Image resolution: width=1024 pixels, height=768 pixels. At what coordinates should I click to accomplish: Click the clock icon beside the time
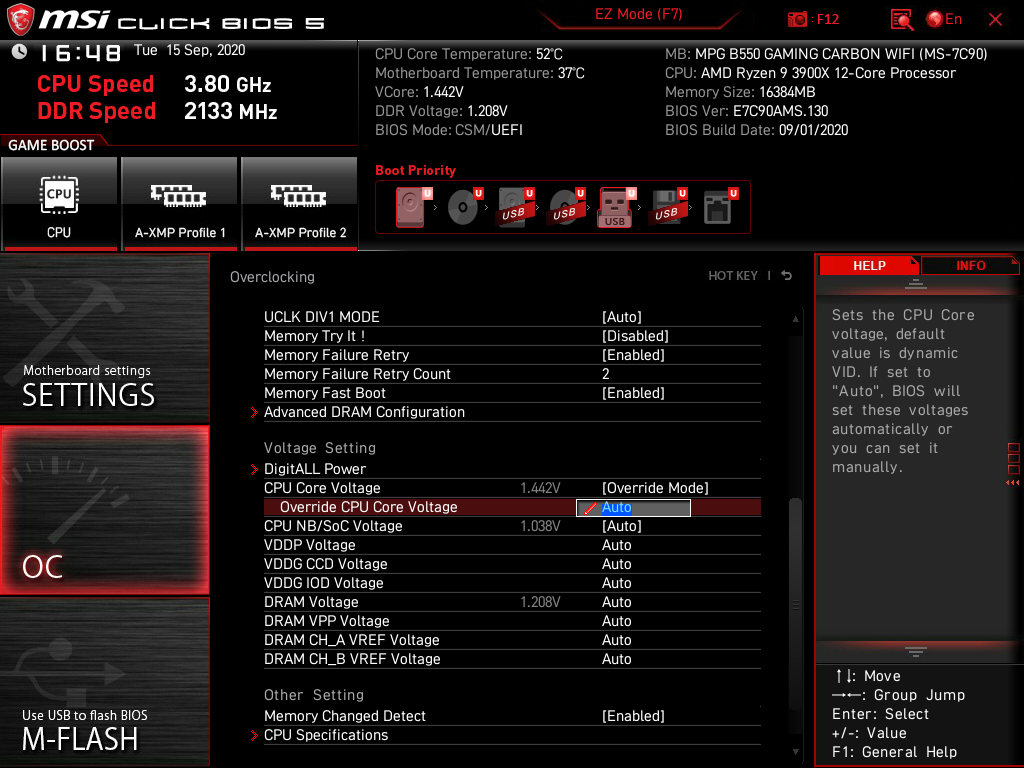[19, 52]
